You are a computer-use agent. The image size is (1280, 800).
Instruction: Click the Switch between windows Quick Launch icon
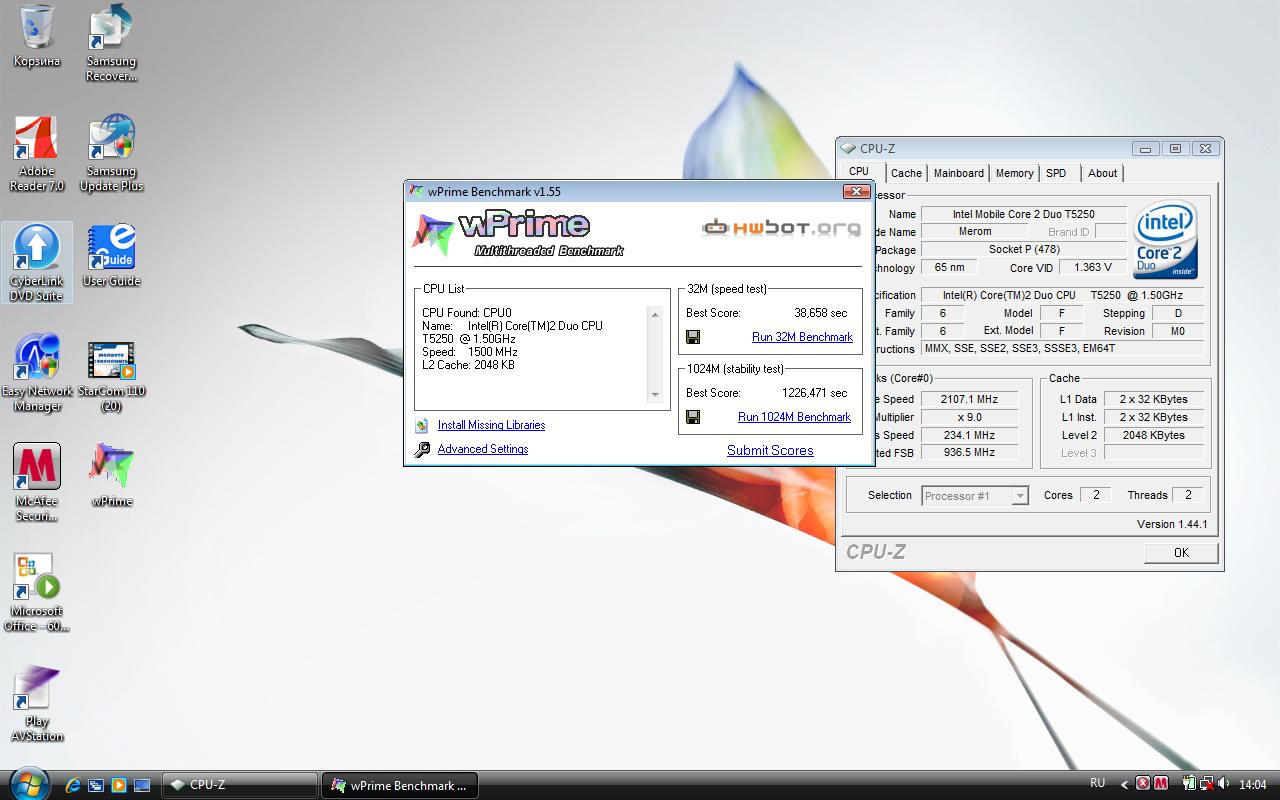point(96,785)
